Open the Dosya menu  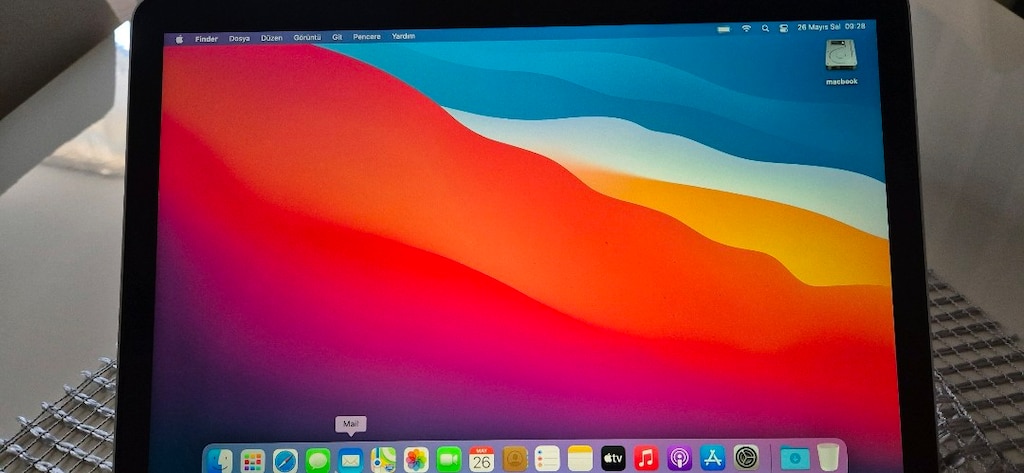239,39
